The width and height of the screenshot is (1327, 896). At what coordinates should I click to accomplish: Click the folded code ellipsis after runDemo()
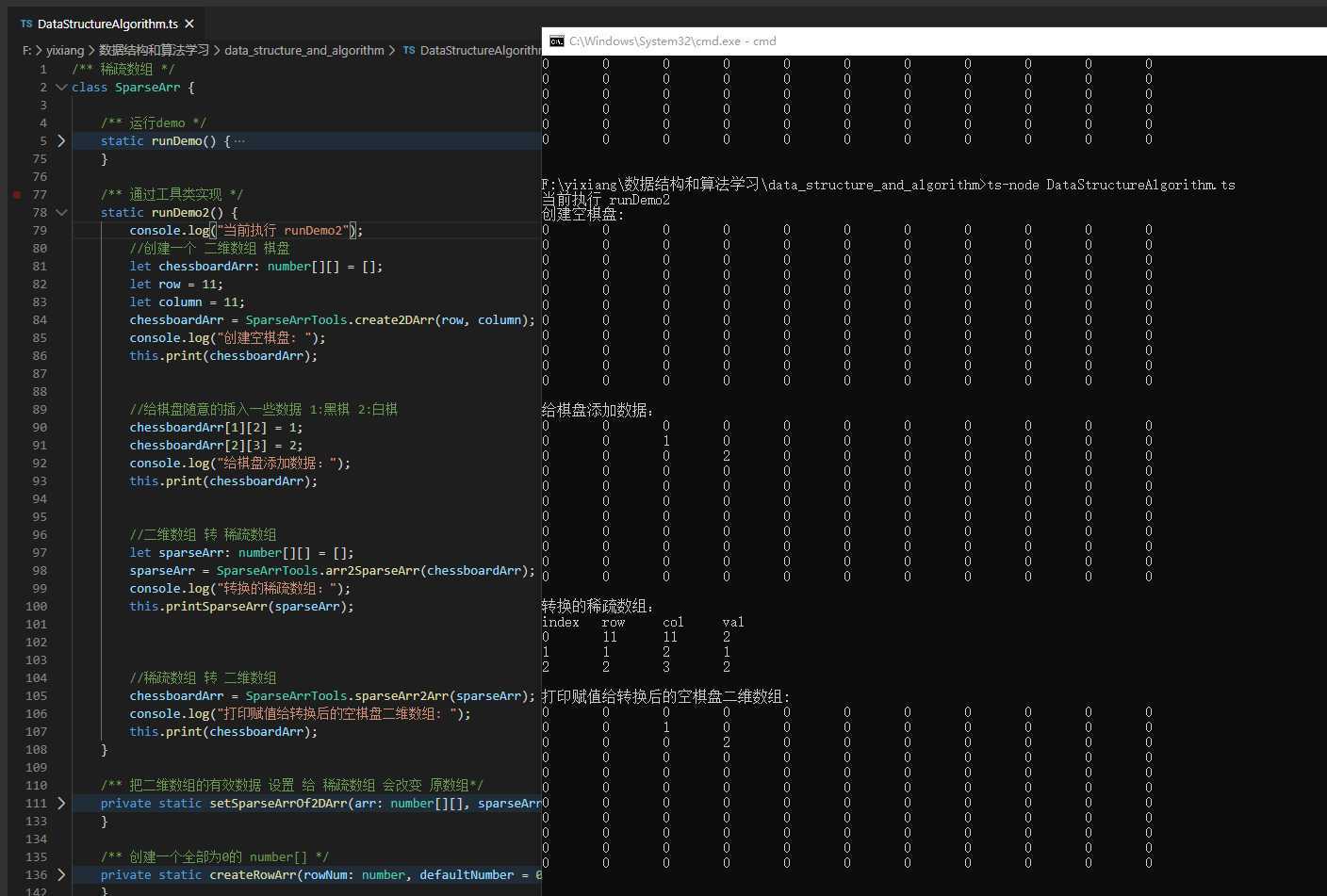239,140
